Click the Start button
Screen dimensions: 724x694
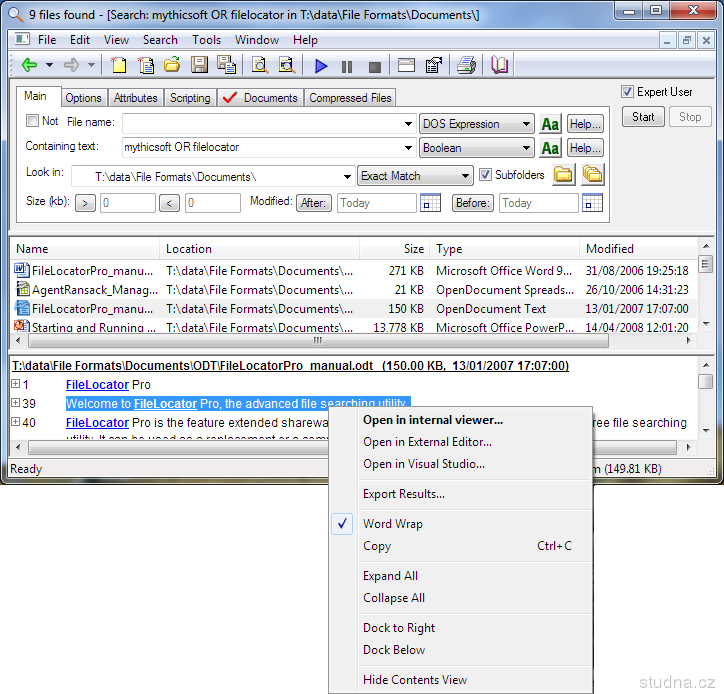tap(643, 117)
